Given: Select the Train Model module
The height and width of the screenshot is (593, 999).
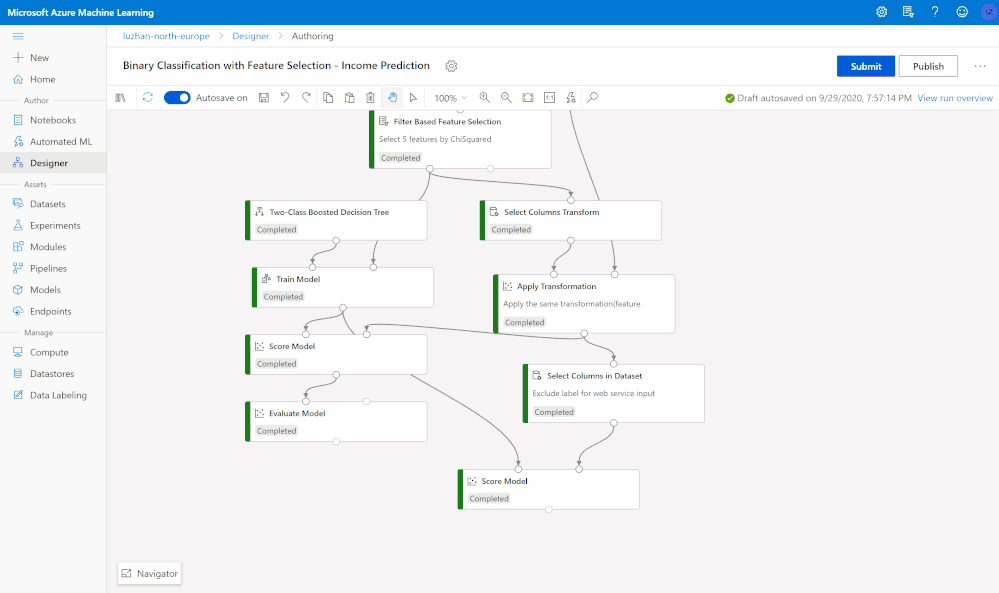Looking at the screenshot, I should (x=343, y=287).
